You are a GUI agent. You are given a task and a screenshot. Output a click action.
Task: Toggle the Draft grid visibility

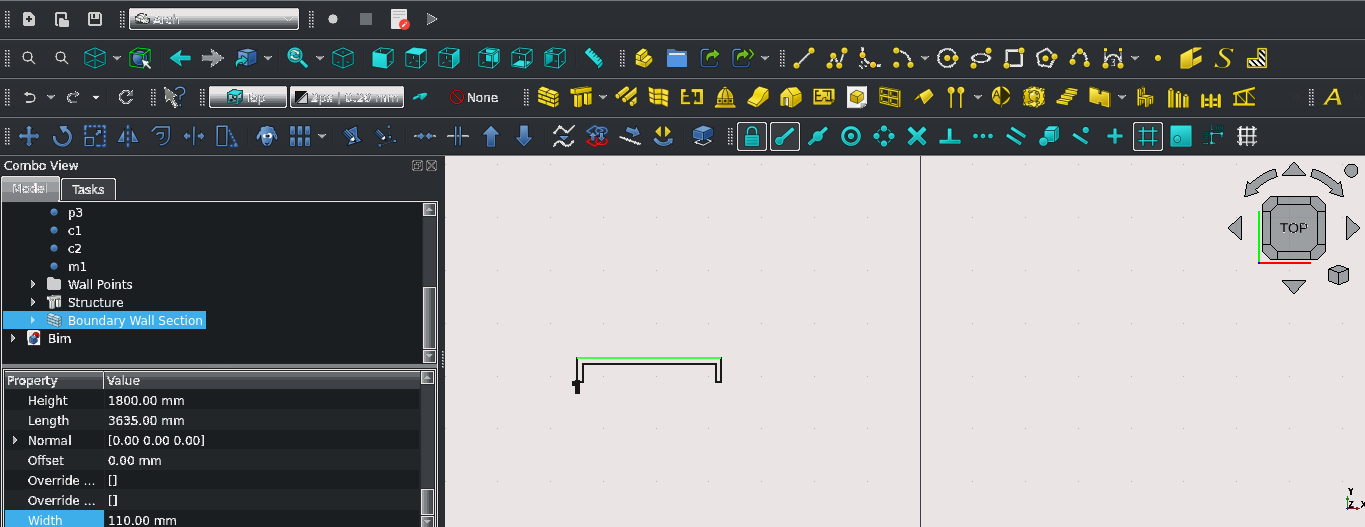tap(1246, 136)
